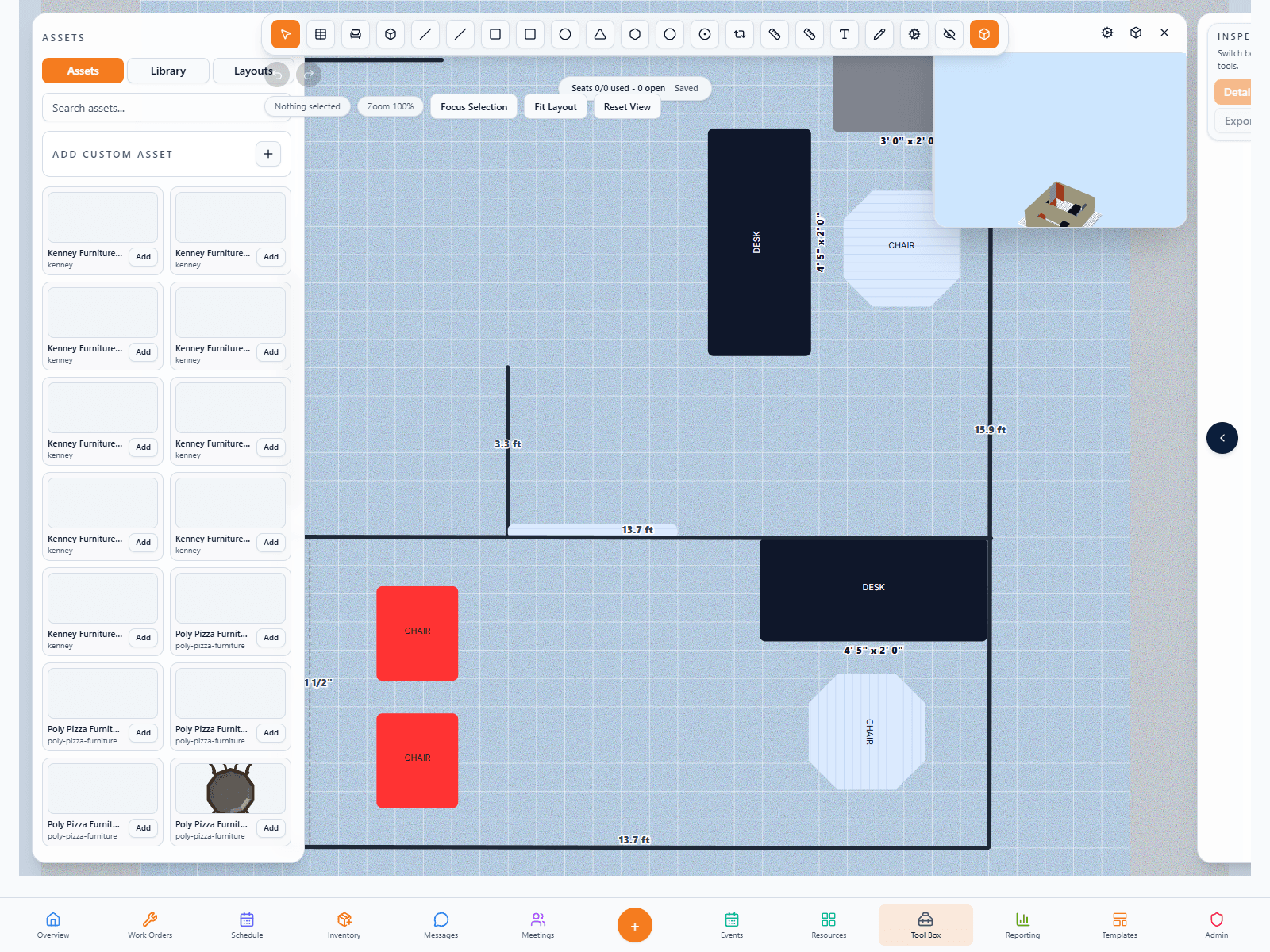The image size is (1270, 952).
Task: Activate the Text tool
Action: tap(845, 34)
